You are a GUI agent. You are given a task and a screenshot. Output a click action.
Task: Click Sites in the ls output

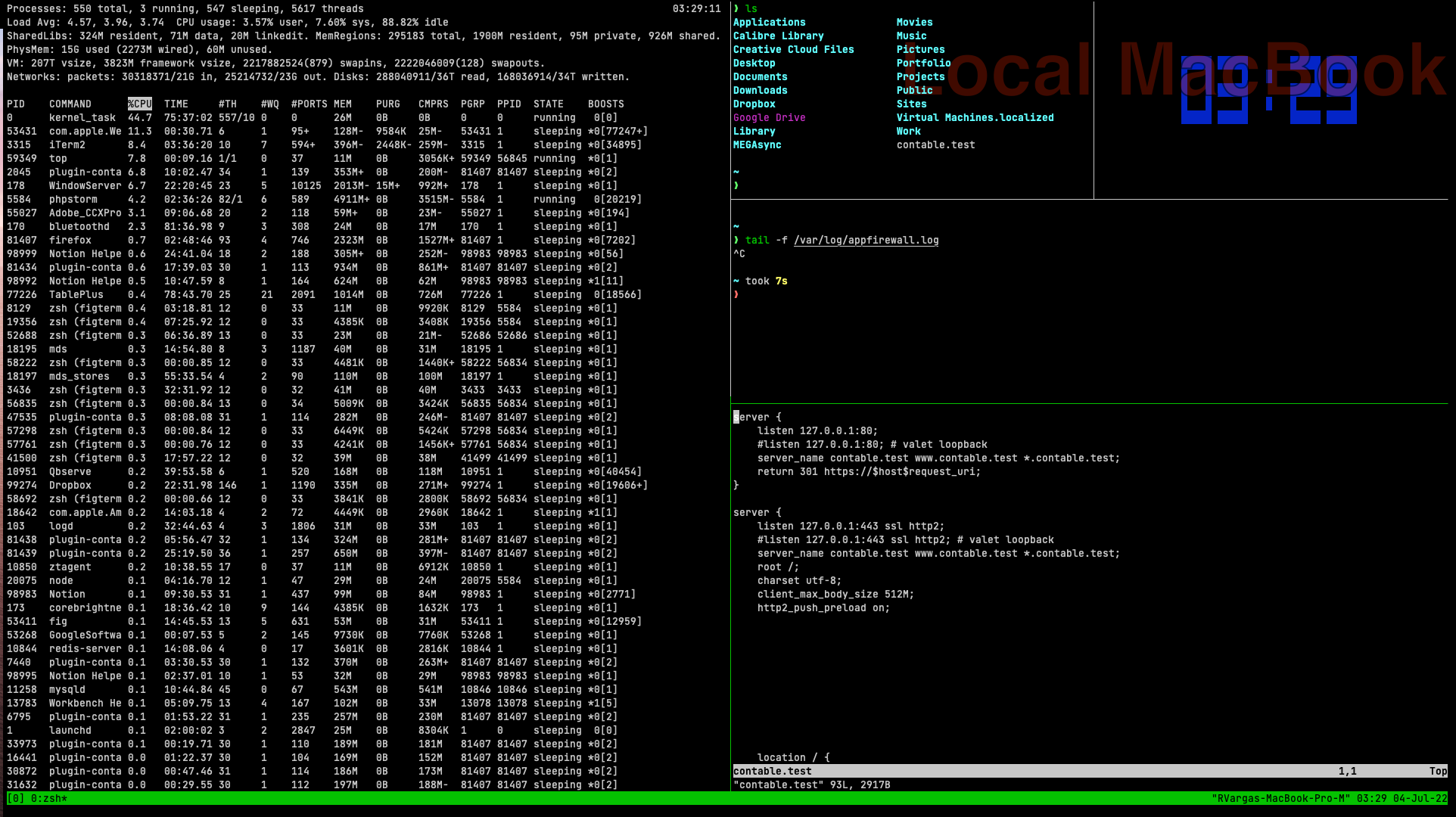point(912,104)
